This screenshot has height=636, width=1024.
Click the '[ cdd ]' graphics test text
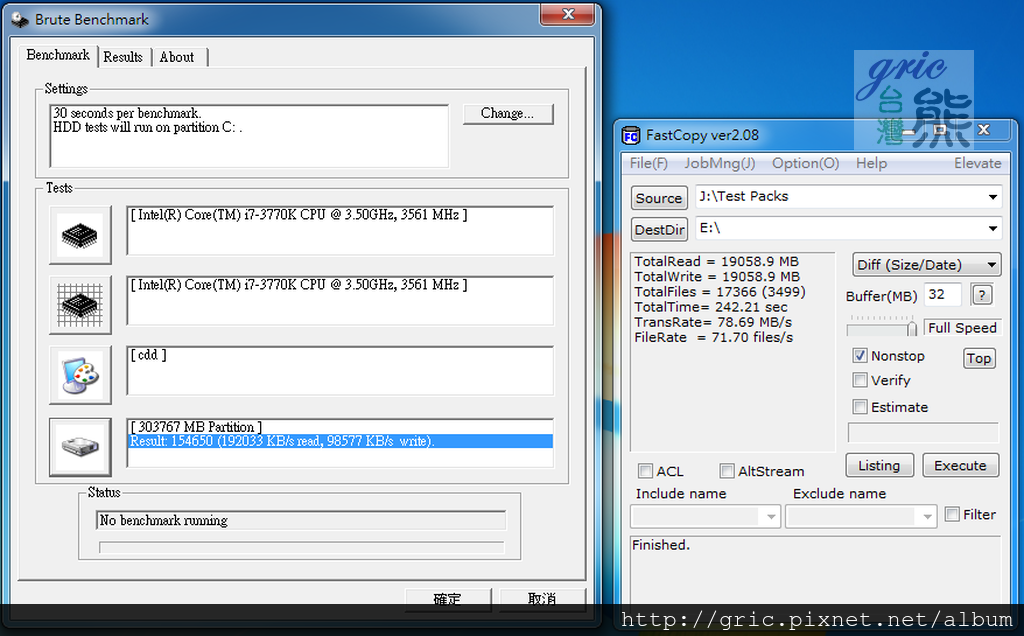pos(149,355)
